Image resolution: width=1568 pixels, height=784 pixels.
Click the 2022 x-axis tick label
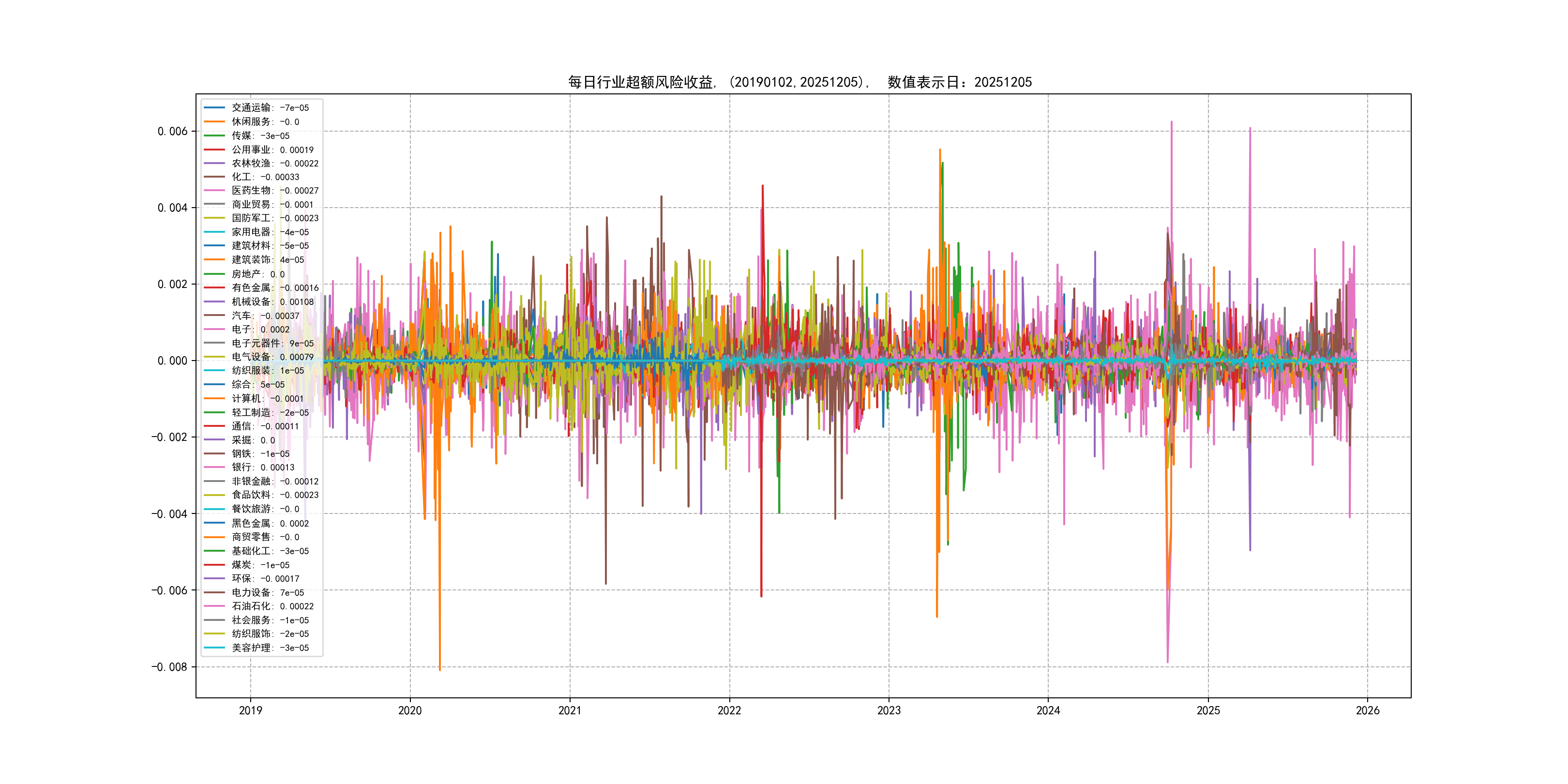click(x=729, y=710)
